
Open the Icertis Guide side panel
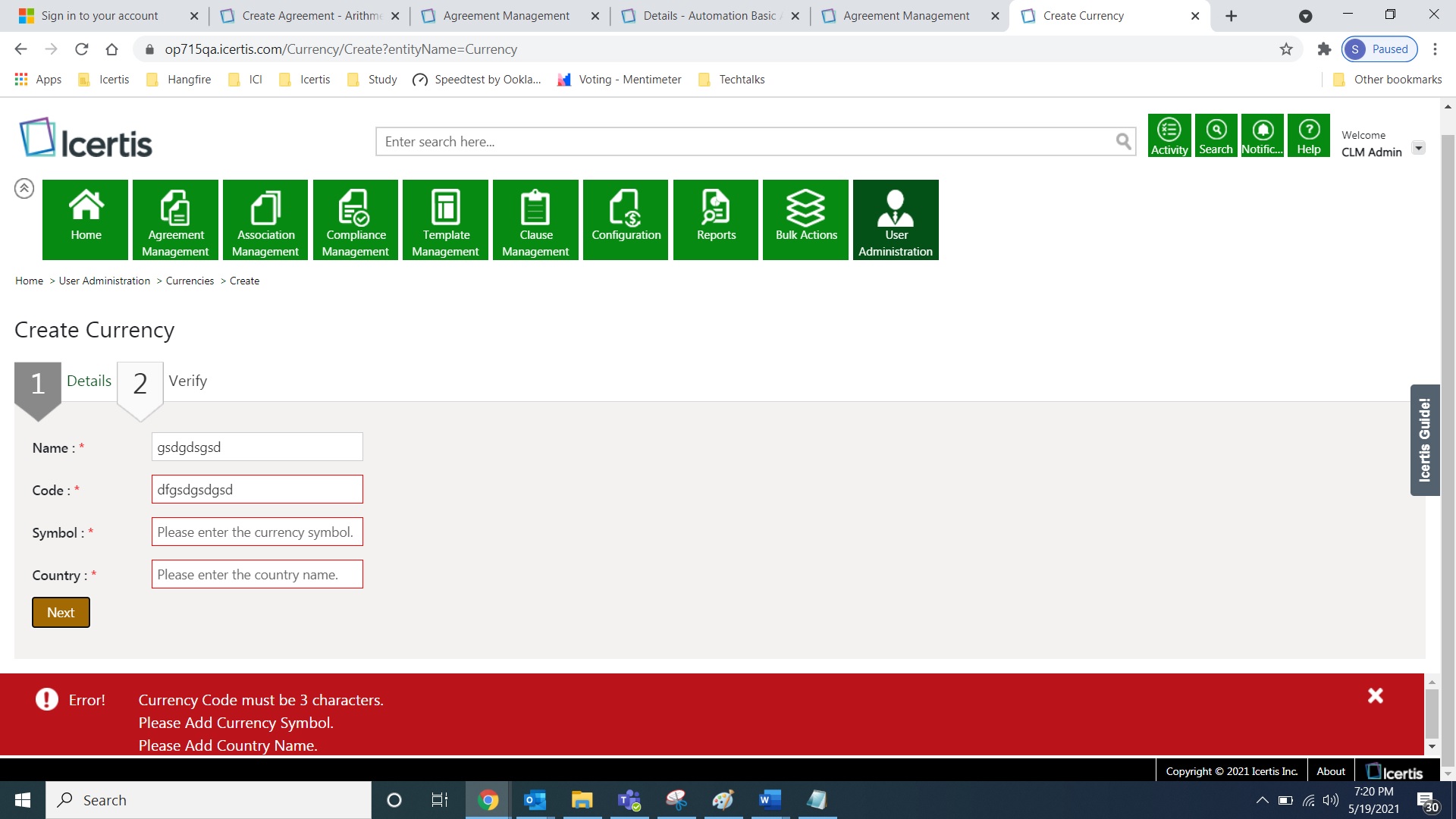[x=1425, y=440]
